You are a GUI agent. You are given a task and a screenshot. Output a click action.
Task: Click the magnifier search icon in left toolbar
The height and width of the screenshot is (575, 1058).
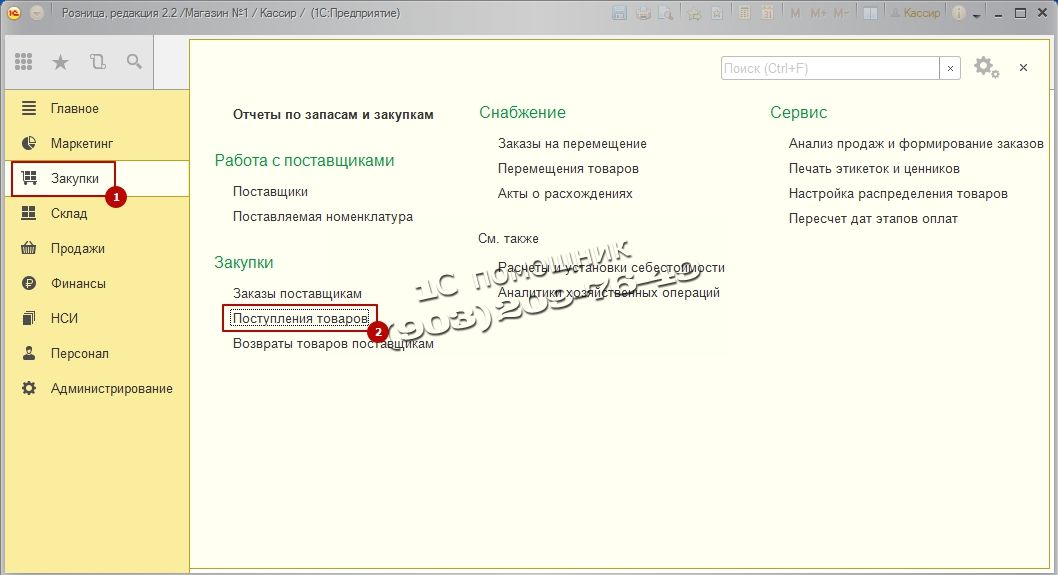[134, 62]
